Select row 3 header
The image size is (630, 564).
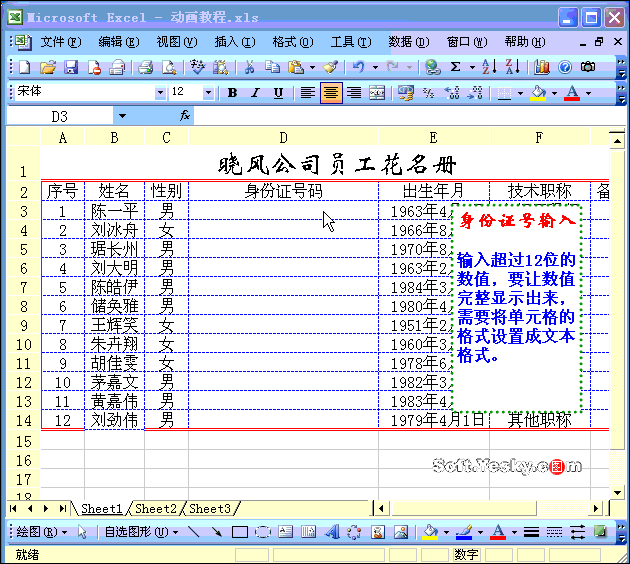pyautogui.click(x=23, y=211)
